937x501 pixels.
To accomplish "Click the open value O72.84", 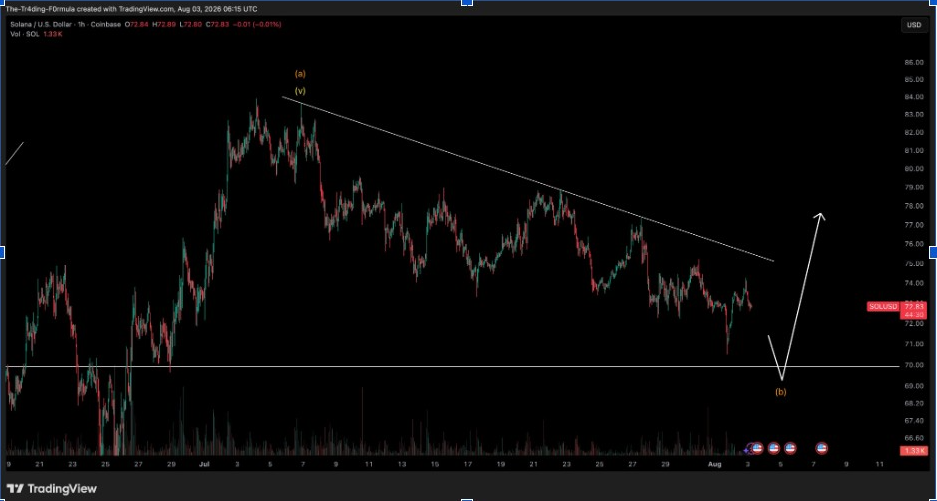I will point(137,25).
